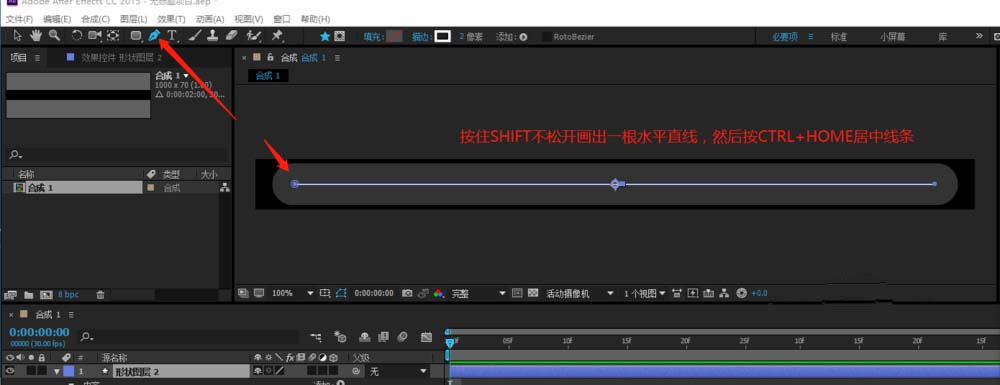1000x385 pixels.
Task: Toggle frame blending in timeline
Action: (383, 336)
